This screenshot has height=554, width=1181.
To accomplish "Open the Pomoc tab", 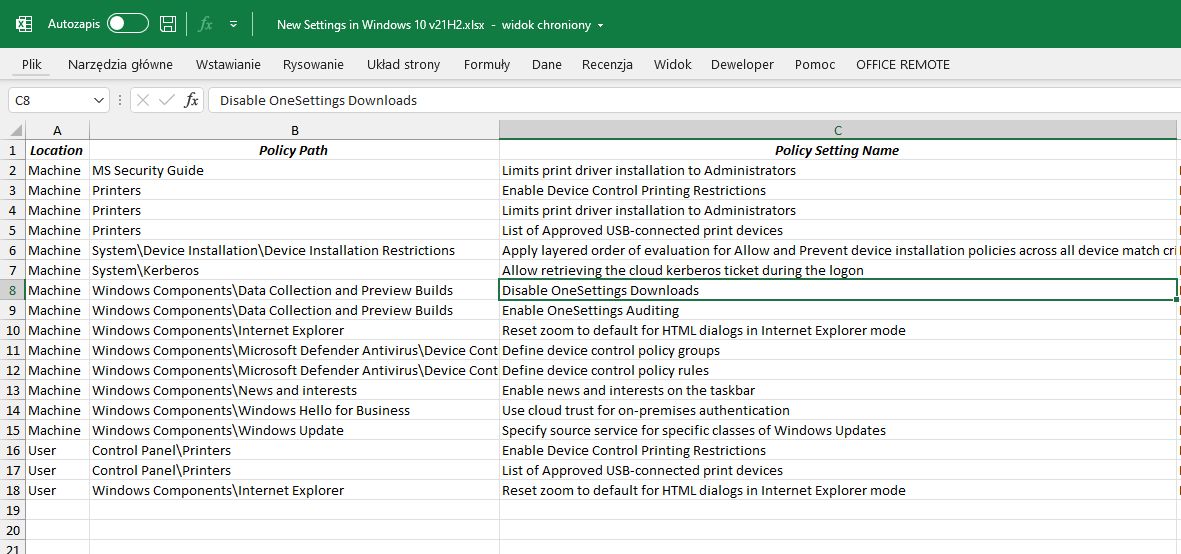I will [x=815, y=65].
